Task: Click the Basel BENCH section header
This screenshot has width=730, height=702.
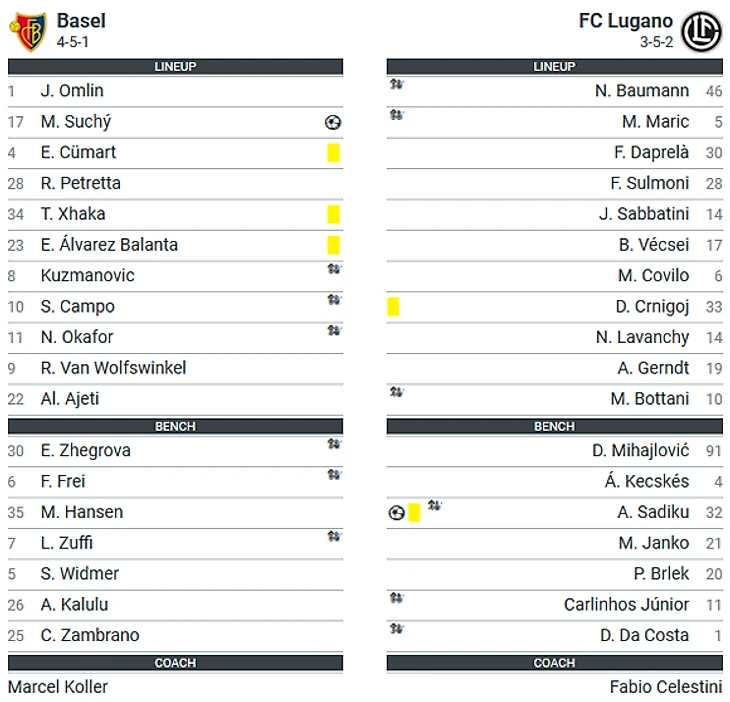Action: click(175, 426)
